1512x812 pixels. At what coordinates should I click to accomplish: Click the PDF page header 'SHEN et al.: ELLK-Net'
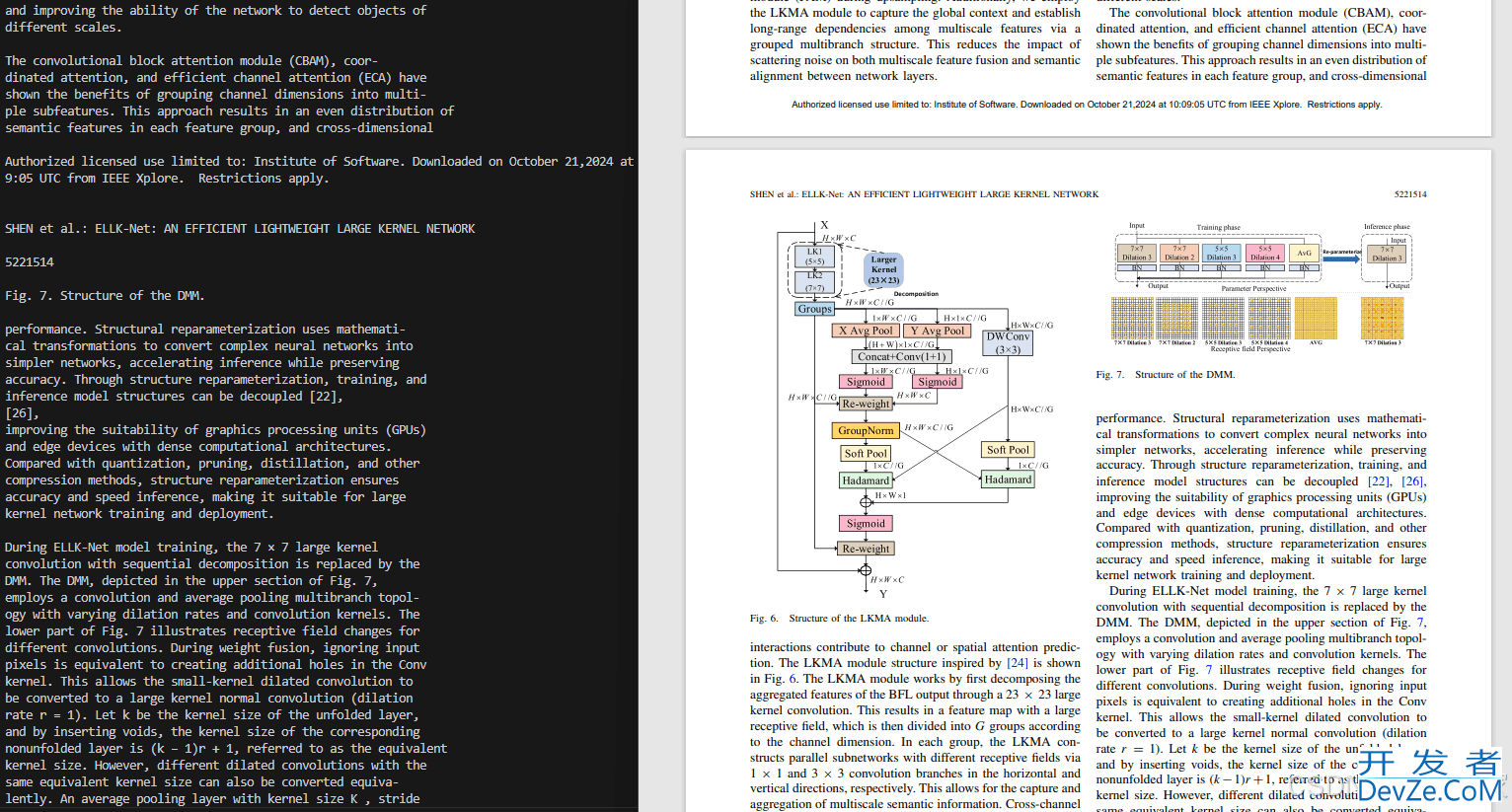coord(924,194)
